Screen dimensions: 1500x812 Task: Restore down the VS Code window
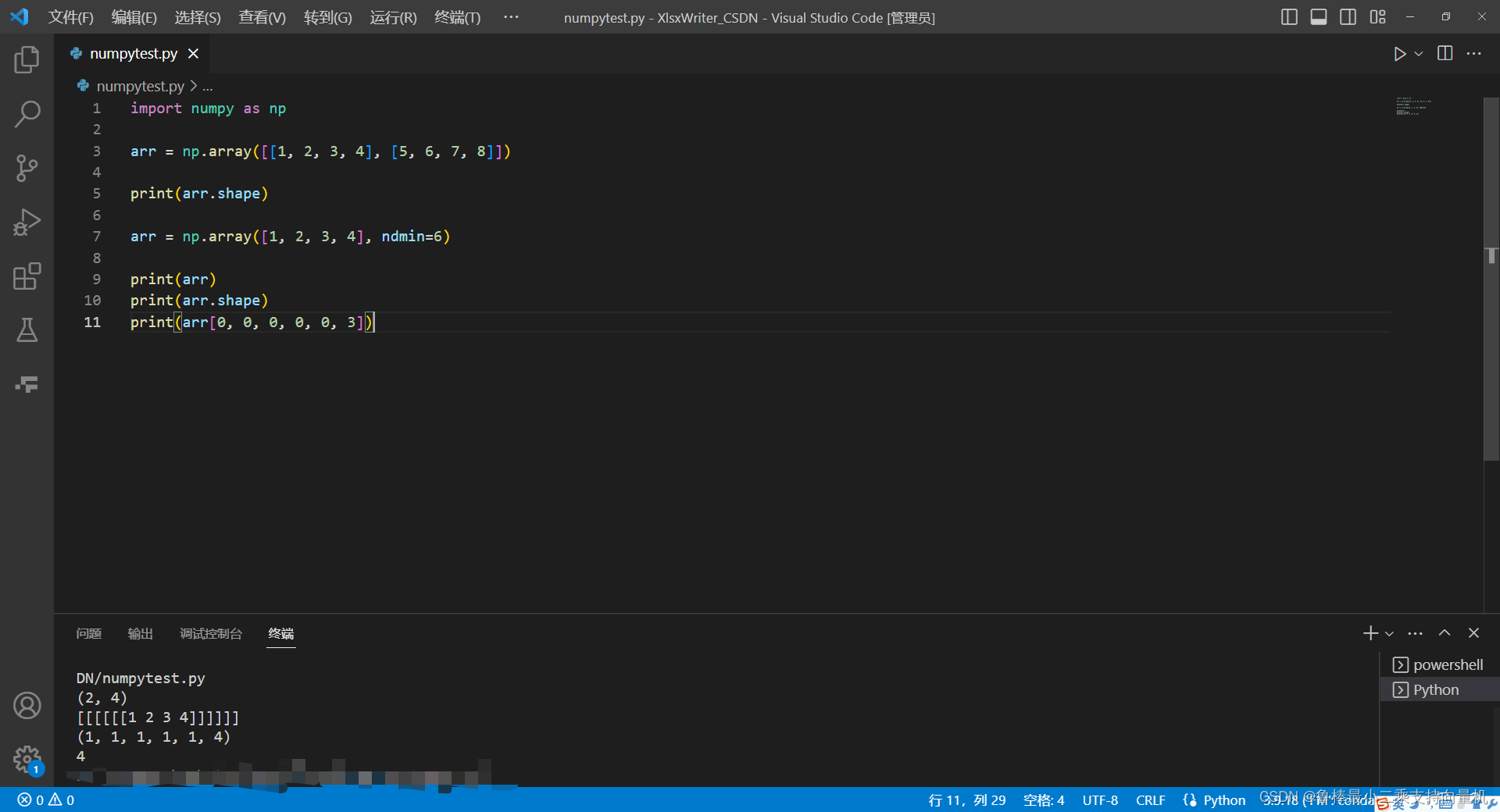(1446, 17)
